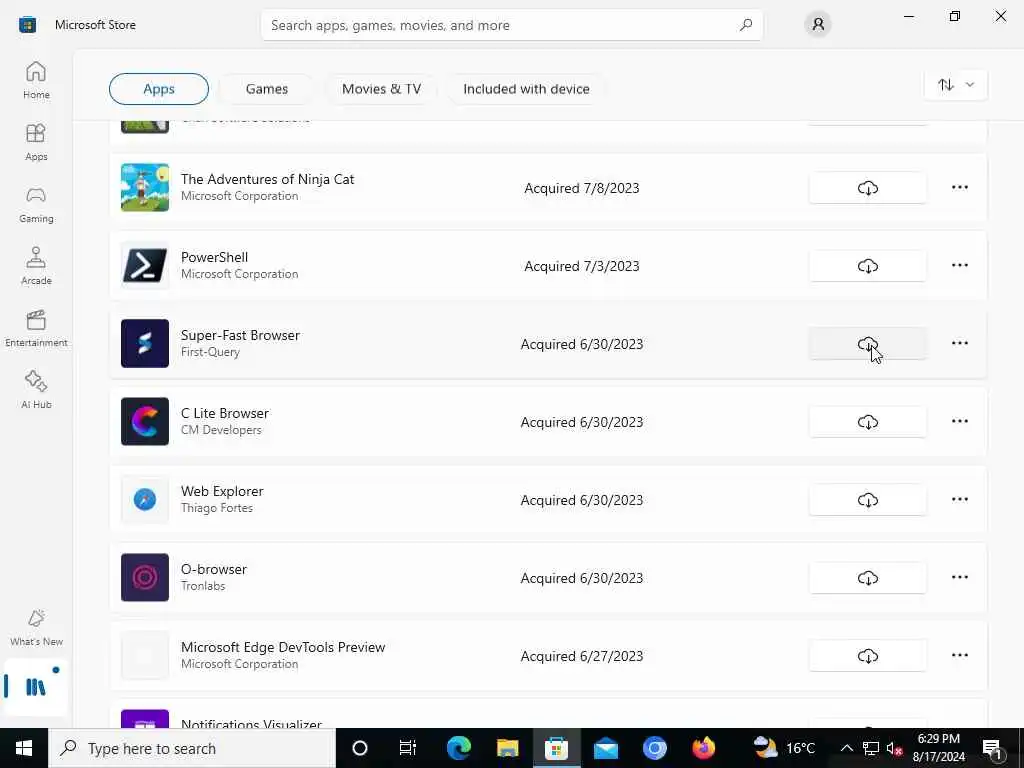Viewport: 1024px width, 768px height.
Task: Open the Entertainment section
Action: point(36,328)
